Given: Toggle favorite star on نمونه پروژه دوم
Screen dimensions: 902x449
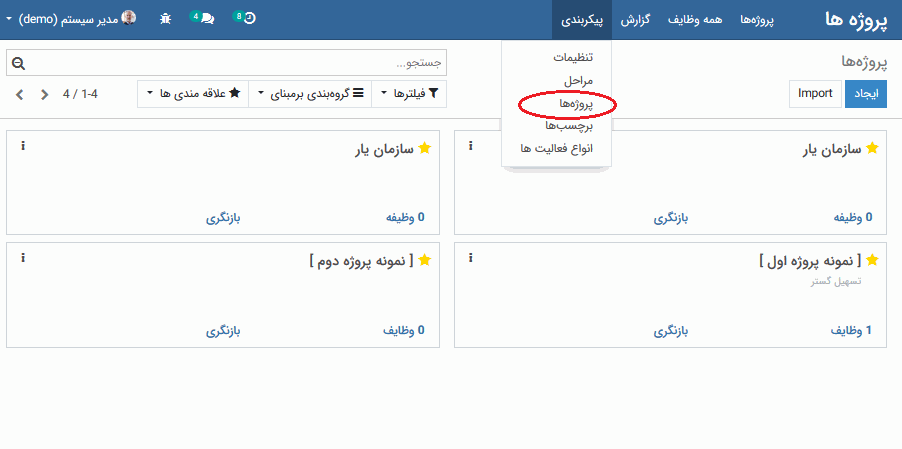Looking at the screenshot, I should pyautogui.click(x=424, y=260).
